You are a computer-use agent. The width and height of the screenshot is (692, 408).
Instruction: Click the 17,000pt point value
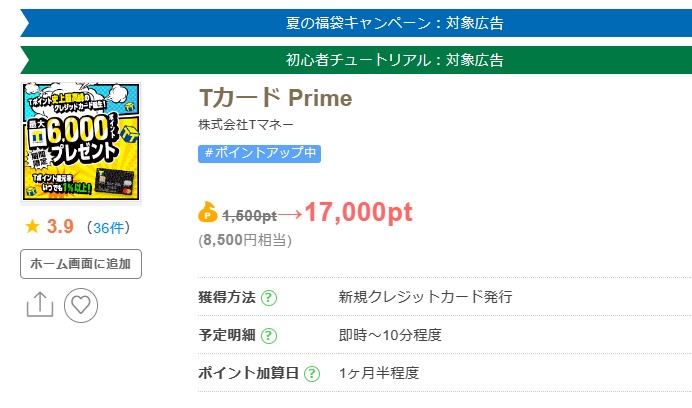pyautogui.click(x=358, y=212)
